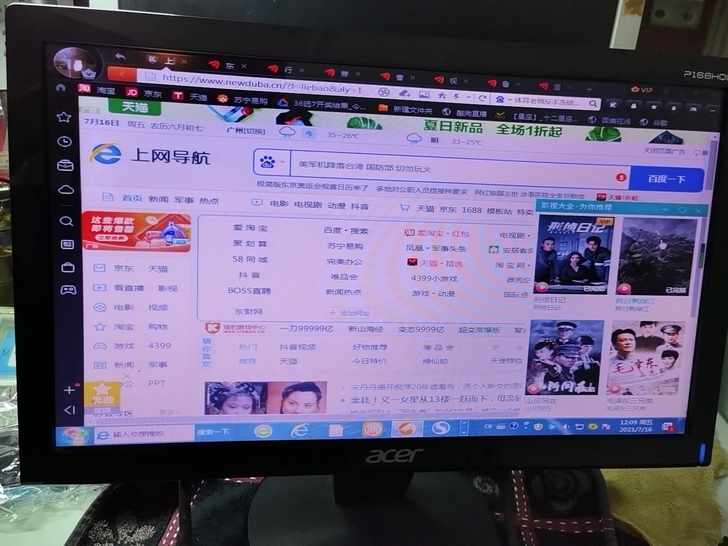Click the main Baidu search input
Viewport: 728px width, 546px height.
[x=460, y=172]
